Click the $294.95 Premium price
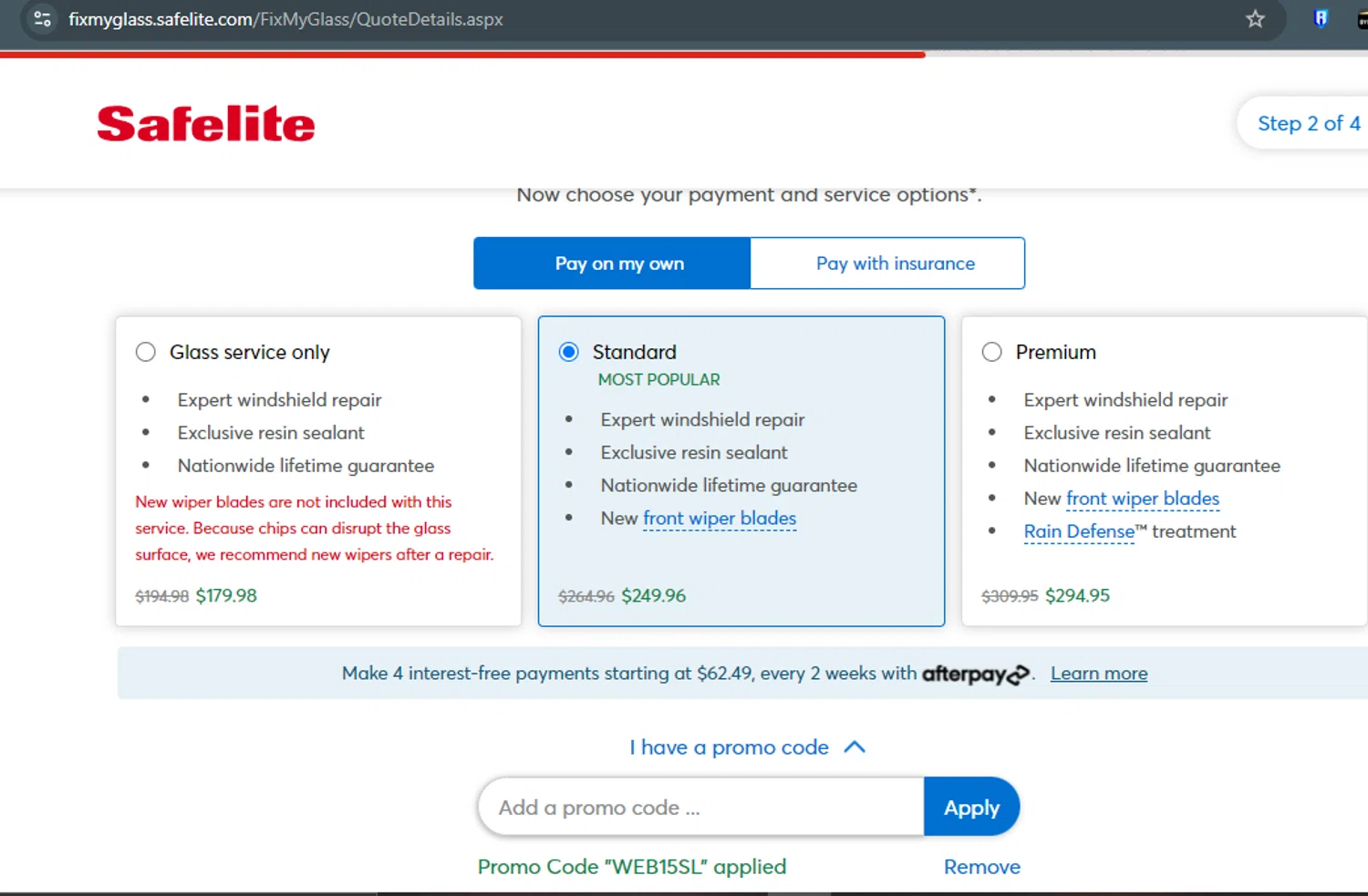Viewport: 1368px width, 896px height. [x=1077, y=596]
